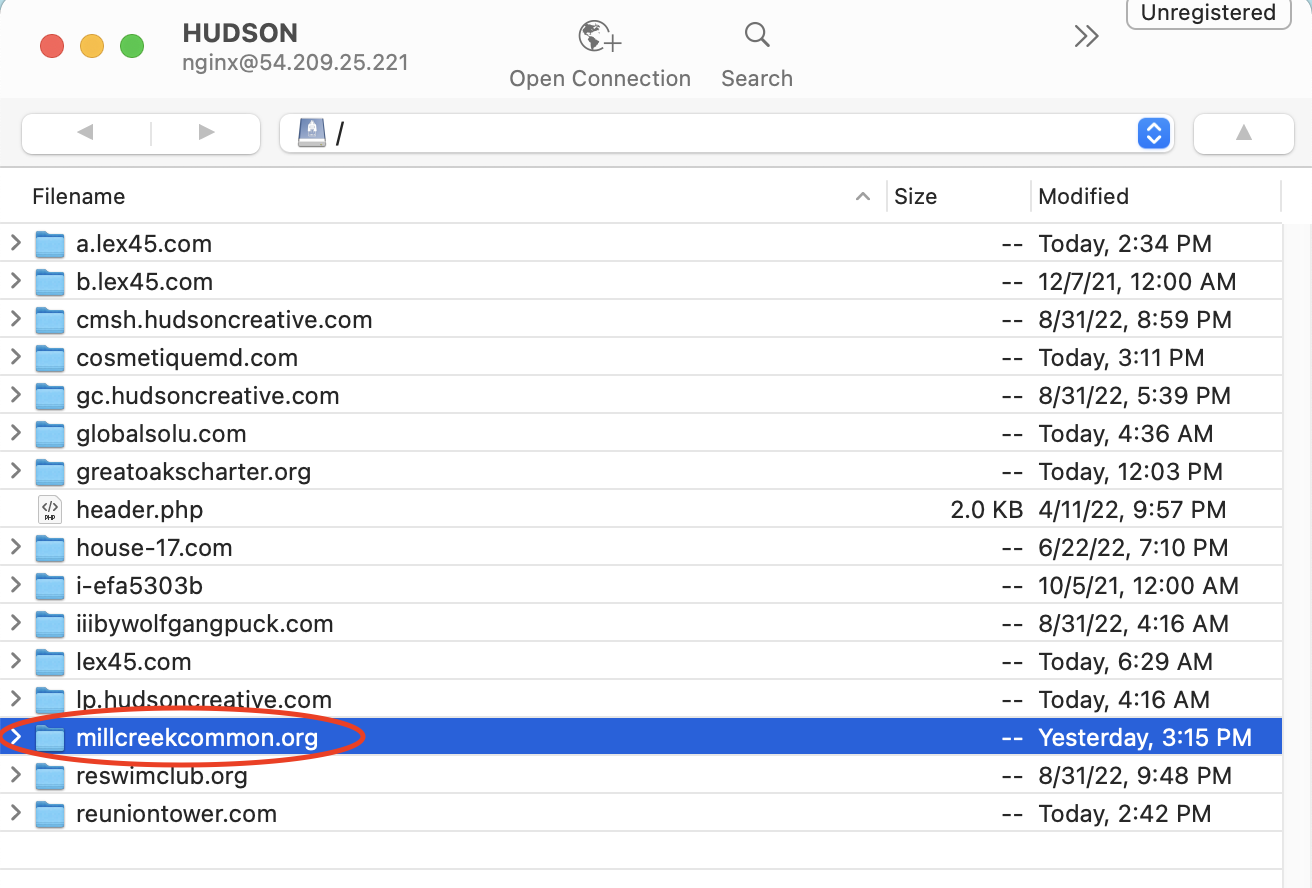Image resolution: width=1312 pixels, height=888 pixels.
Task: Click the a.lex45.com folder icon
Action: point(50,244)
